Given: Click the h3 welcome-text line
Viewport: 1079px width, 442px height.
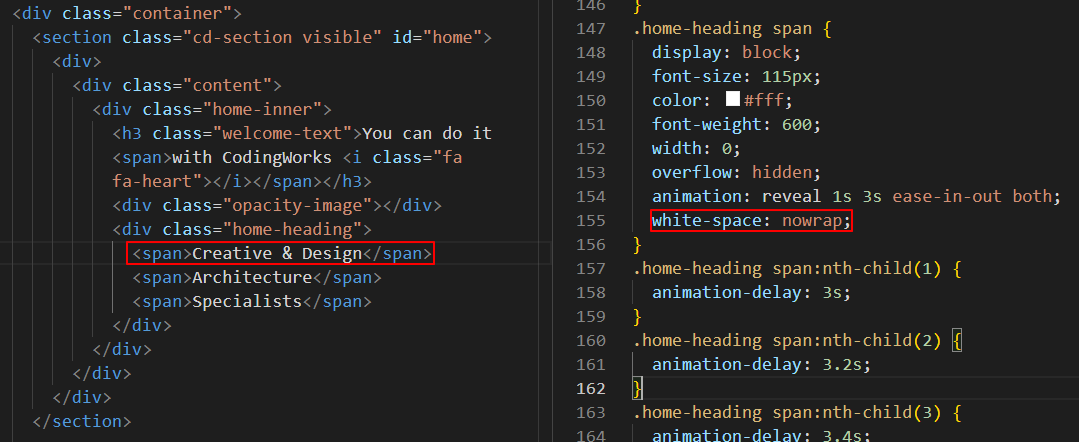Looking at the screenshot, I should pos(302,133).
